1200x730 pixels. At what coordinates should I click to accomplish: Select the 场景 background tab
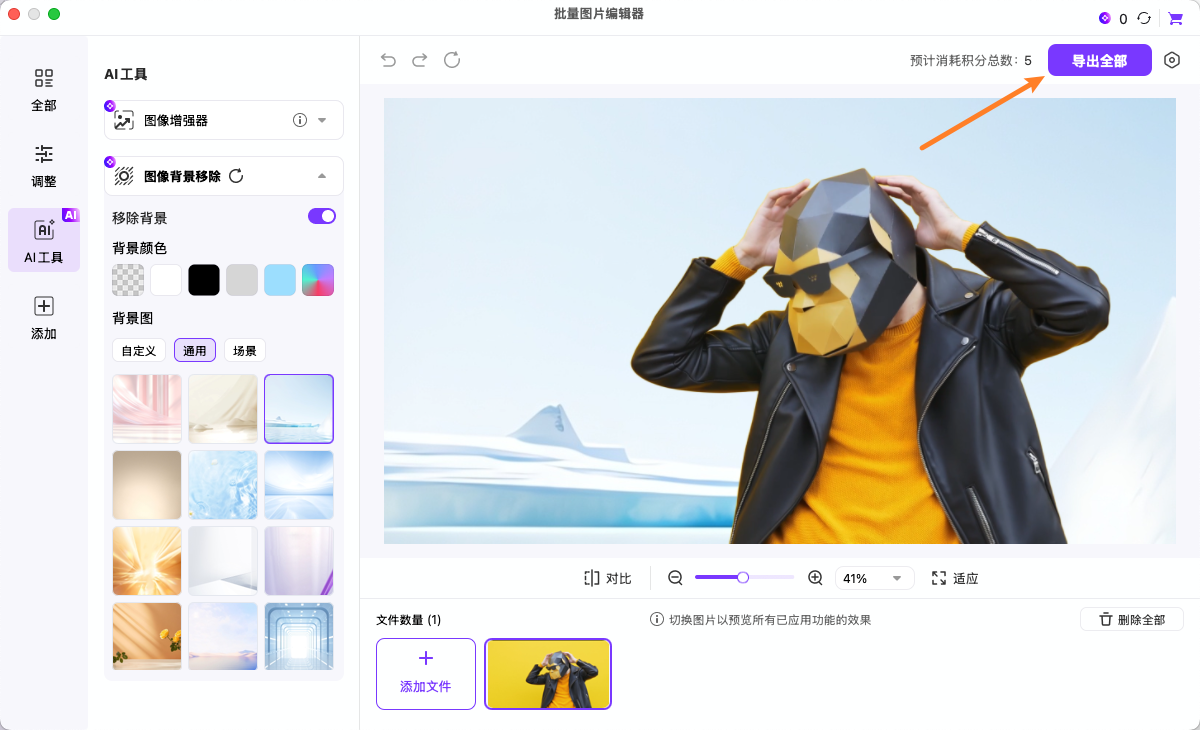click(x=245, y=351)
